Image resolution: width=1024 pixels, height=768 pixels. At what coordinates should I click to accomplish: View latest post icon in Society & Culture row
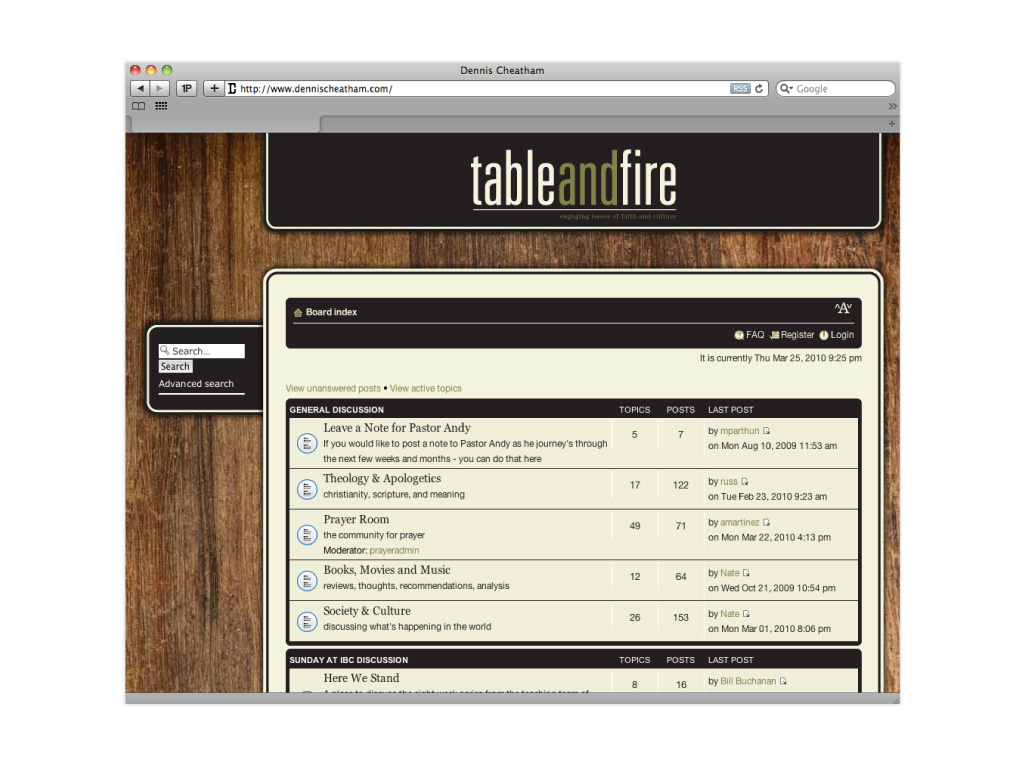746,613
